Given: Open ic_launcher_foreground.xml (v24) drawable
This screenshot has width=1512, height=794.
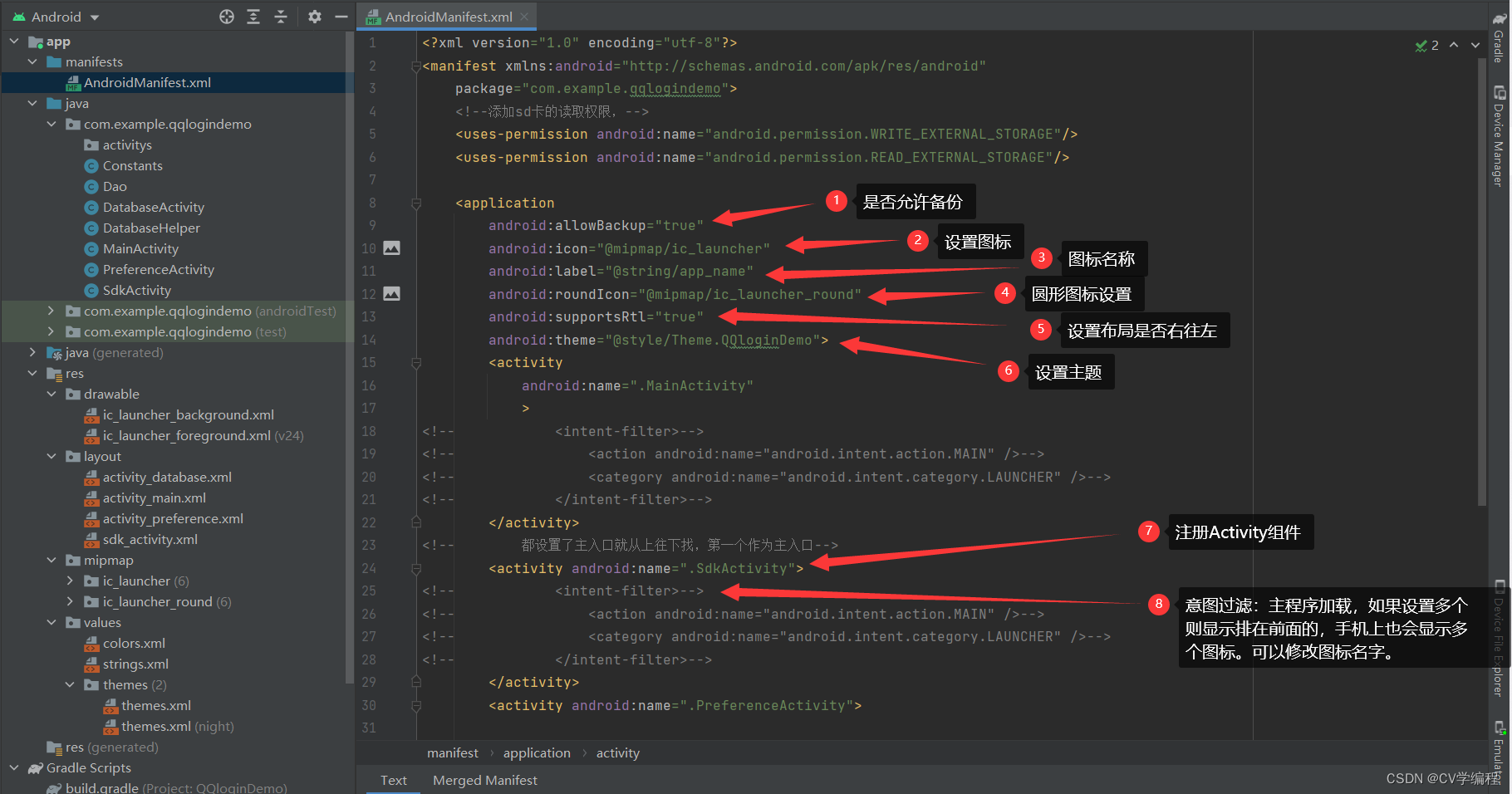Looking at the screenshot, I should pos(203,435).
